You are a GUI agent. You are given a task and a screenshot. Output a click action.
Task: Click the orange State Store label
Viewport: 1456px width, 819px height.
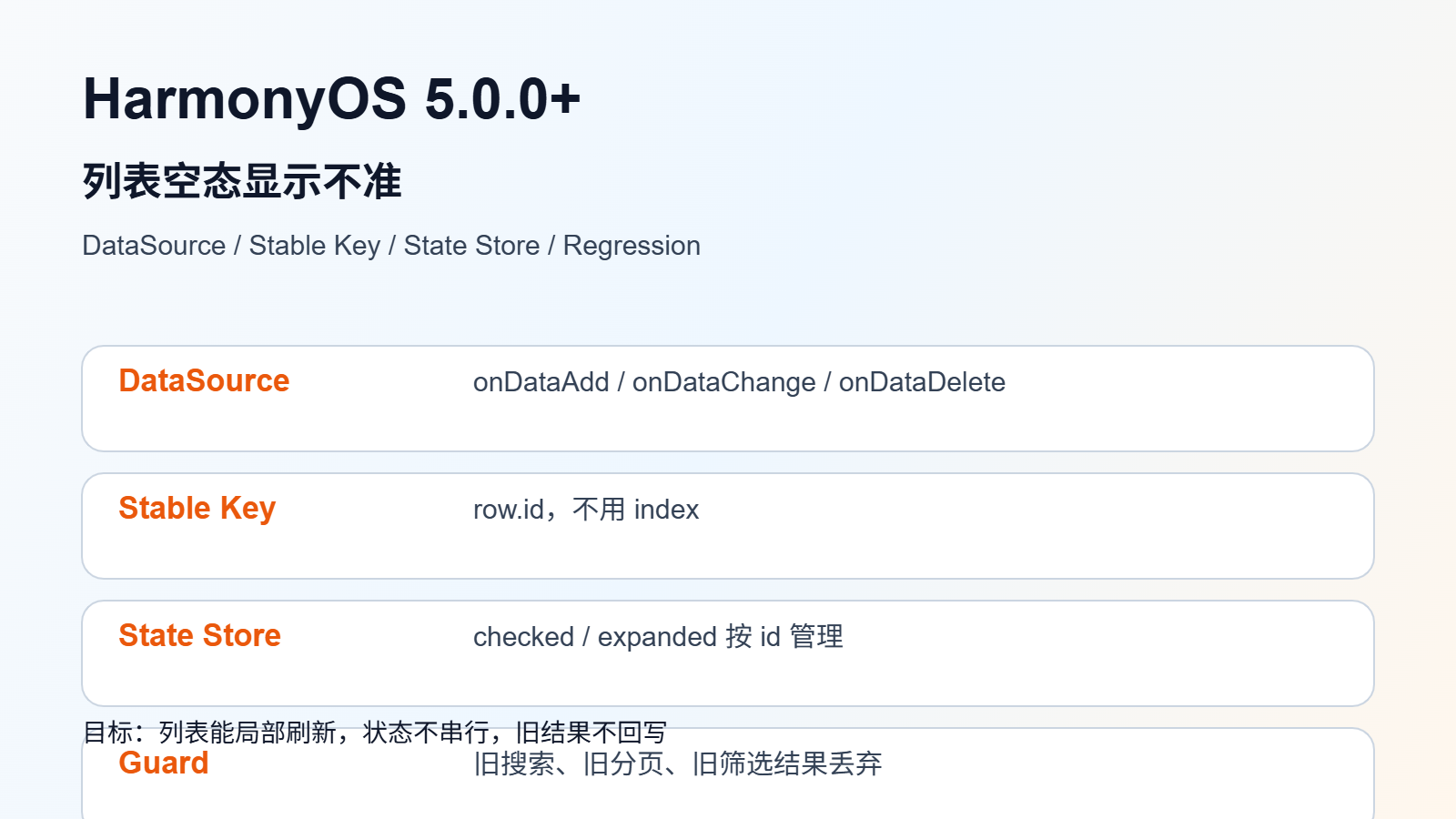click(x=200, y=635)
